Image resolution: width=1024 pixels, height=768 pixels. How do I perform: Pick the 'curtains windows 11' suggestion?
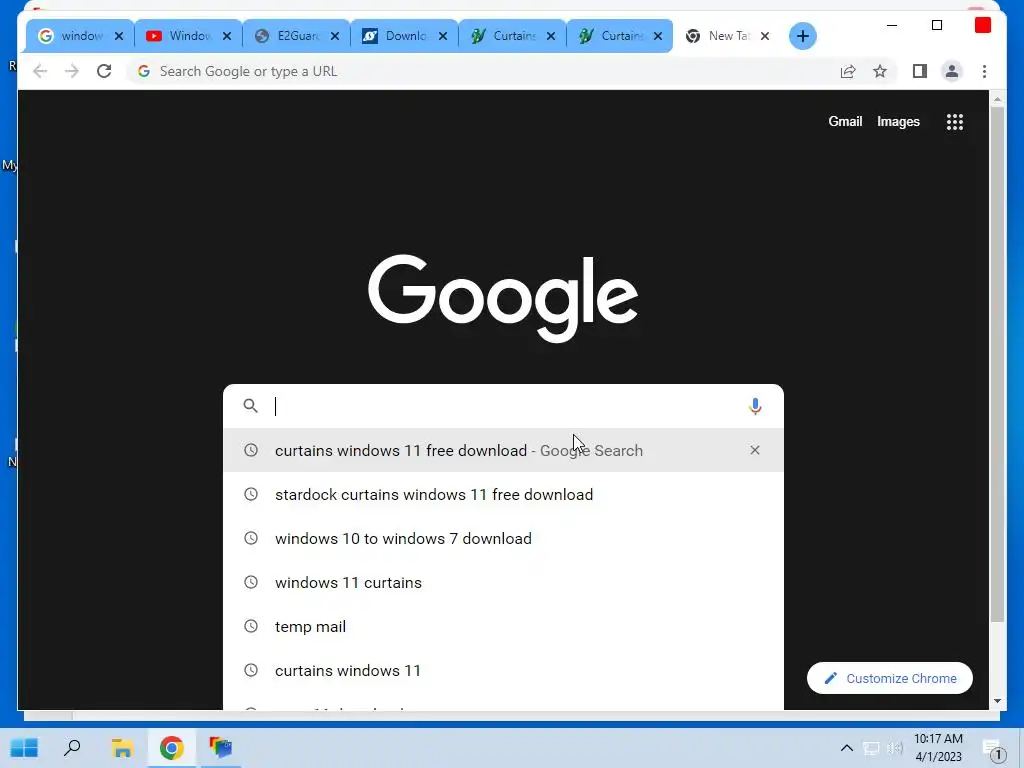tap(503, 671)
